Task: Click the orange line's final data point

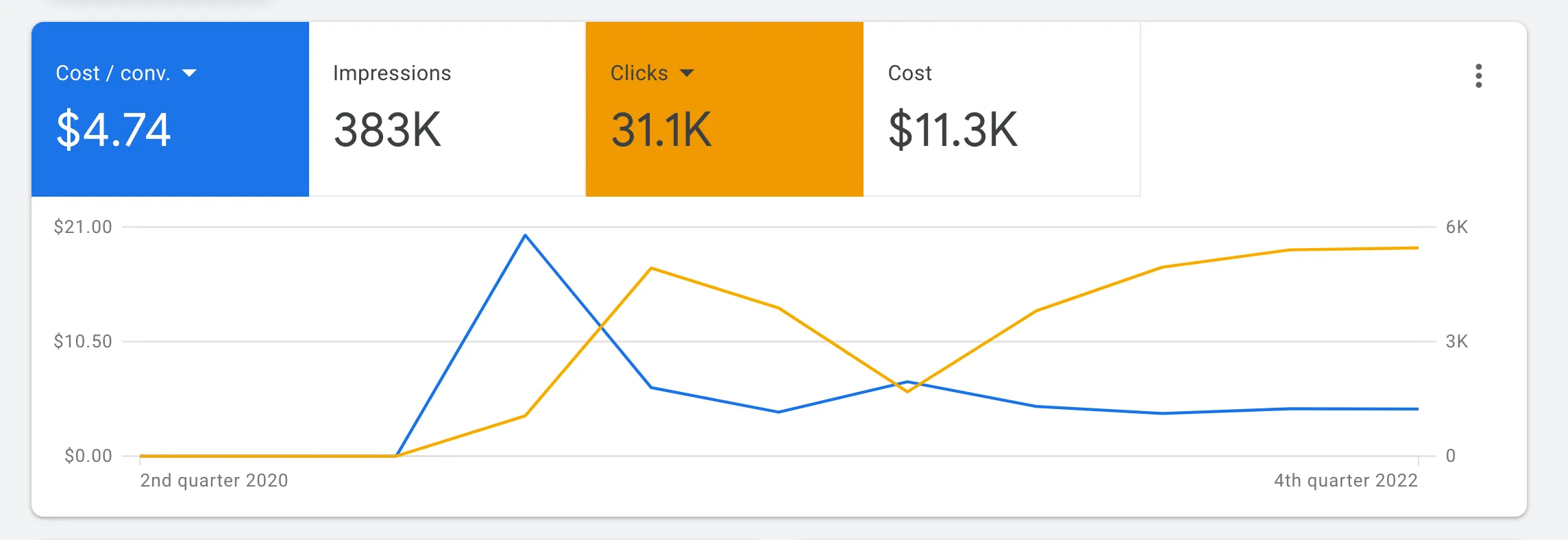Action: point(1417,248)
